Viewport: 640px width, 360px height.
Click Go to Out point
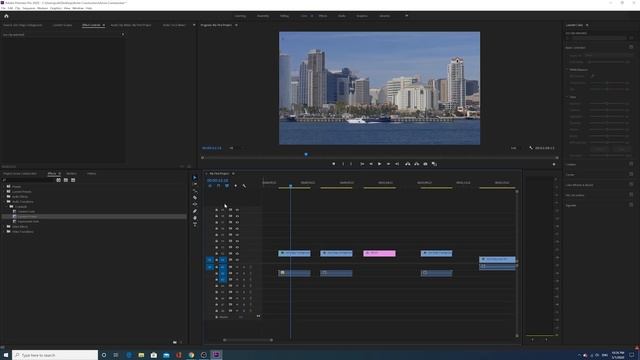point(397,164)
